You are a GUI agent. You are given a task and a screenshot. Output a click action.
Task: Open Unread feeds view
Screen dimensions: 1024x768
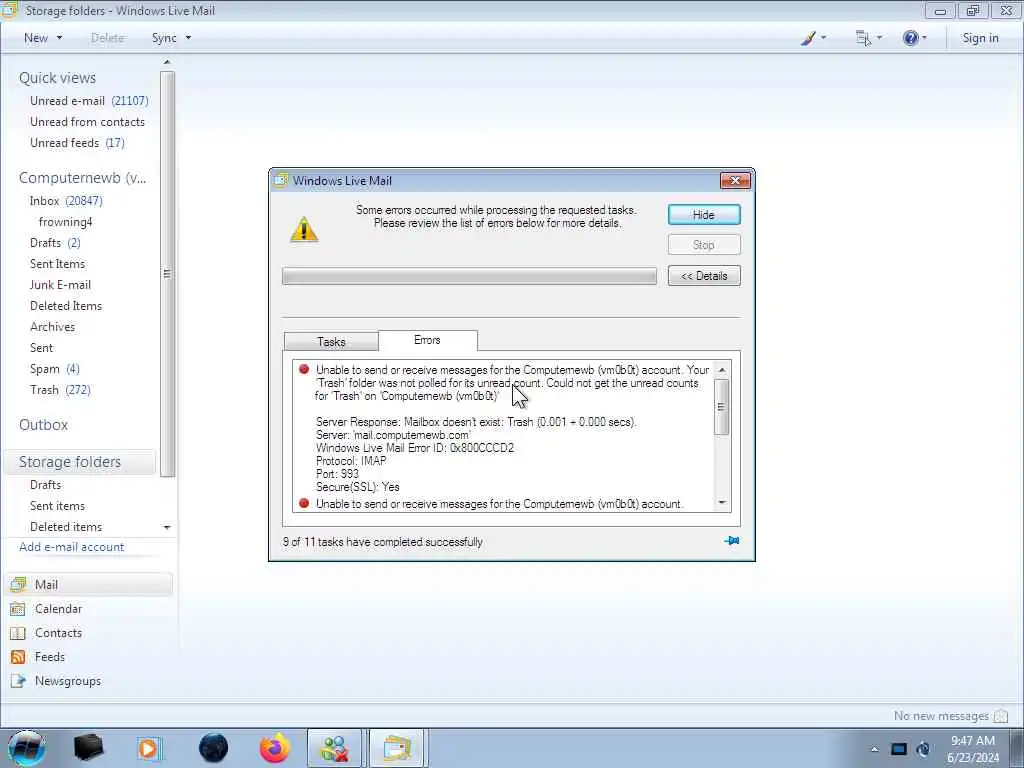coord(77,143)
